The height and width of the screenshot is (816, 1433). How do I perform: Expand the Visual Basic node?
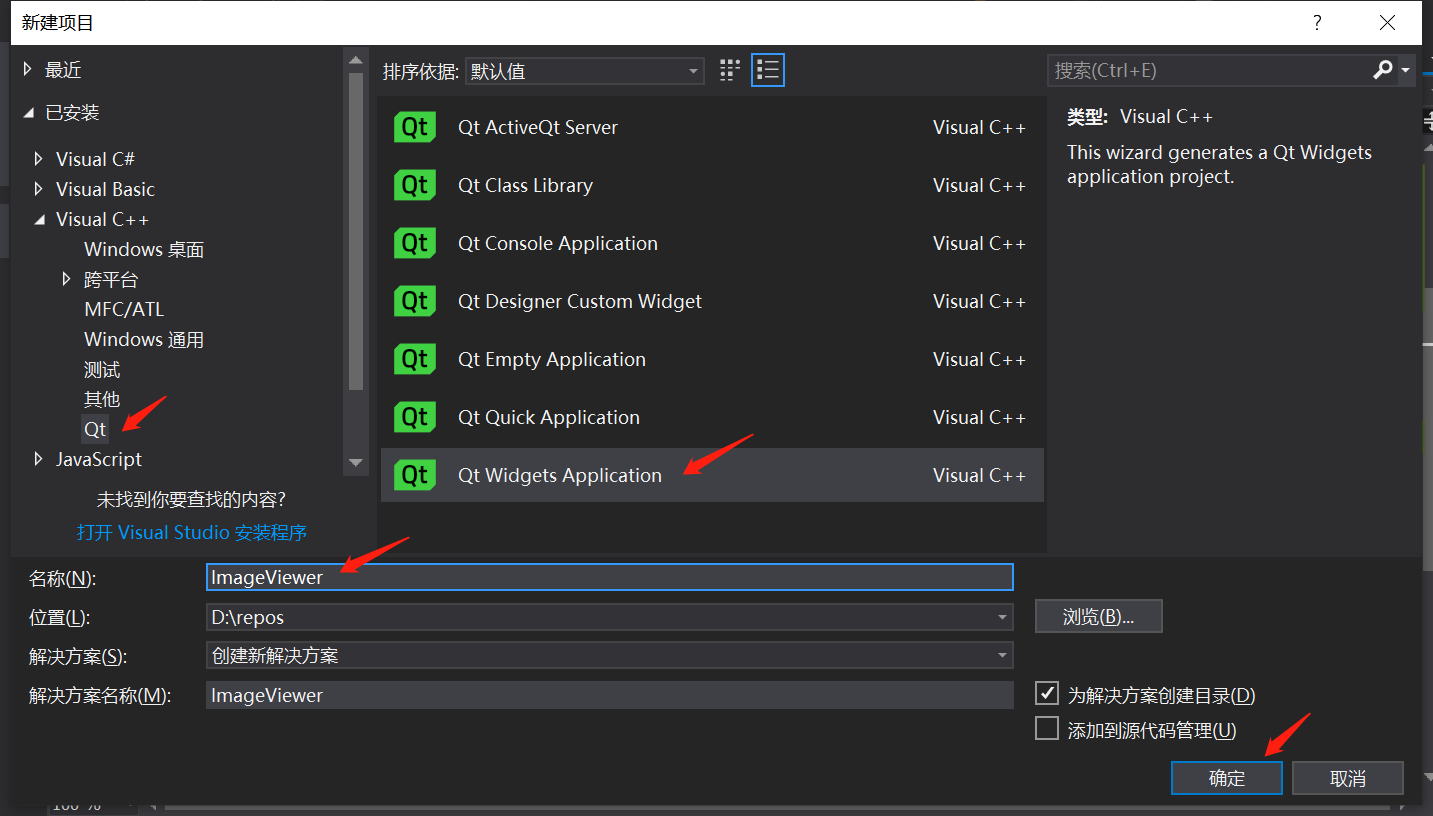point(39,189)
